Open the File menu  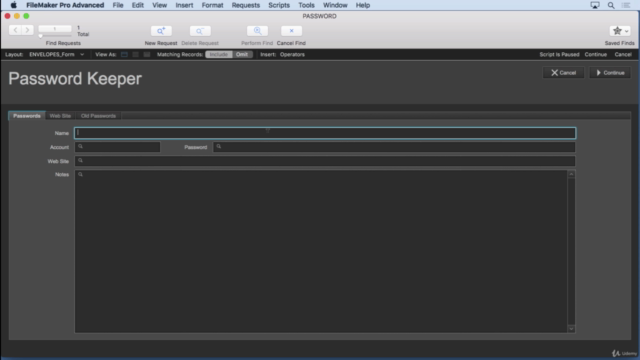pyautogui.click(x=118, y=5)
